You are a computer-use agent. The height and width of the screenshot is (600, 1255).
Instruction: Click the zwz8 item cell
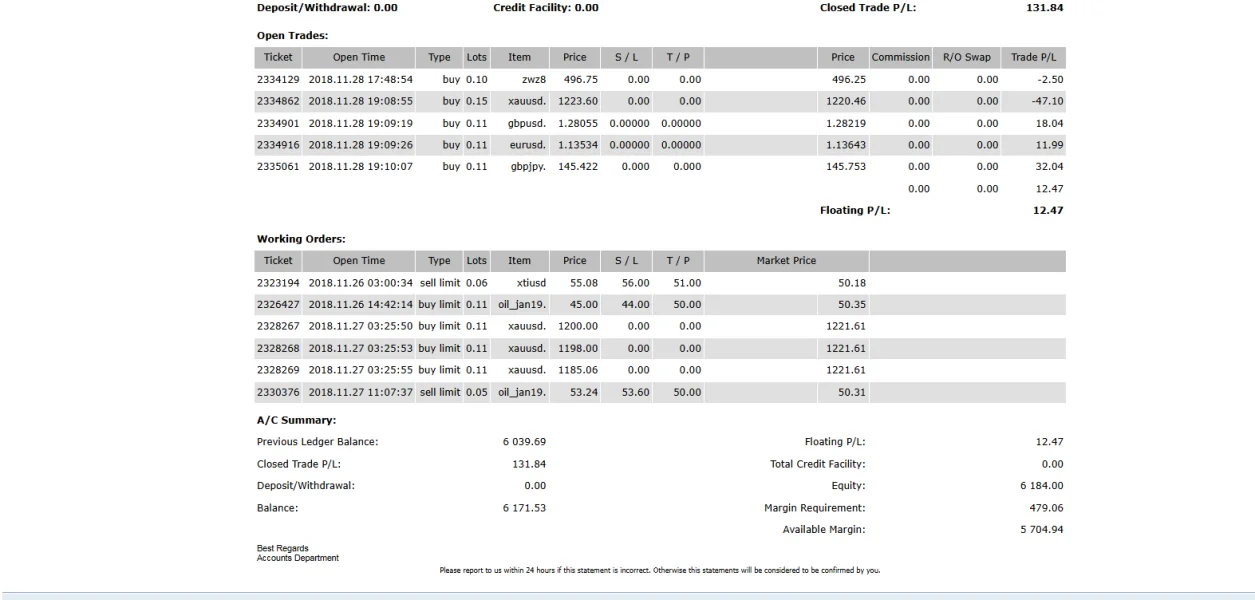click(532, 79)
